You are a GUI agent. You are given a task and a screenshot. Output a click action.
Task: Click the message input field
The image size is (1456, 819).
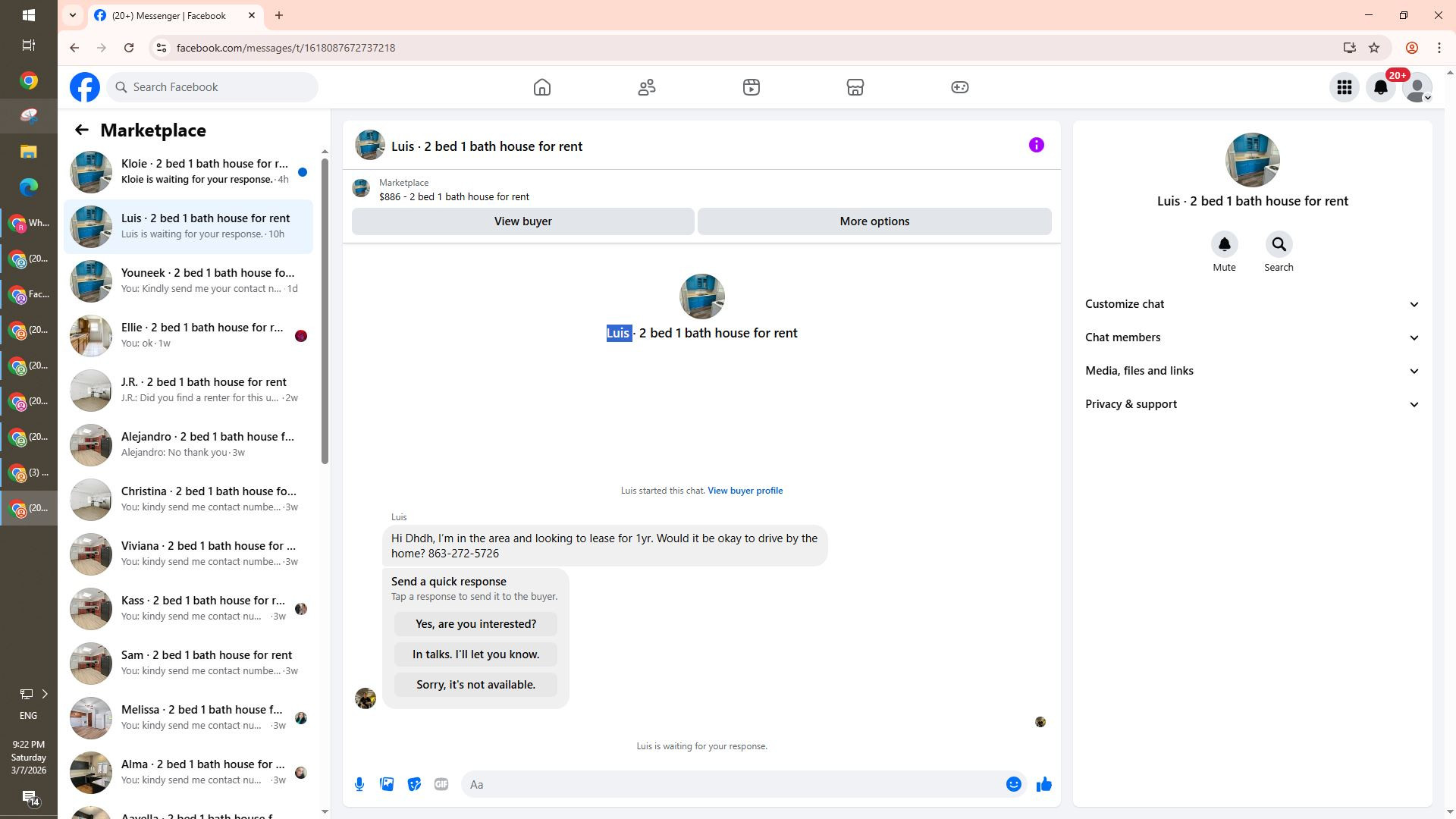[x=732, y=785]
